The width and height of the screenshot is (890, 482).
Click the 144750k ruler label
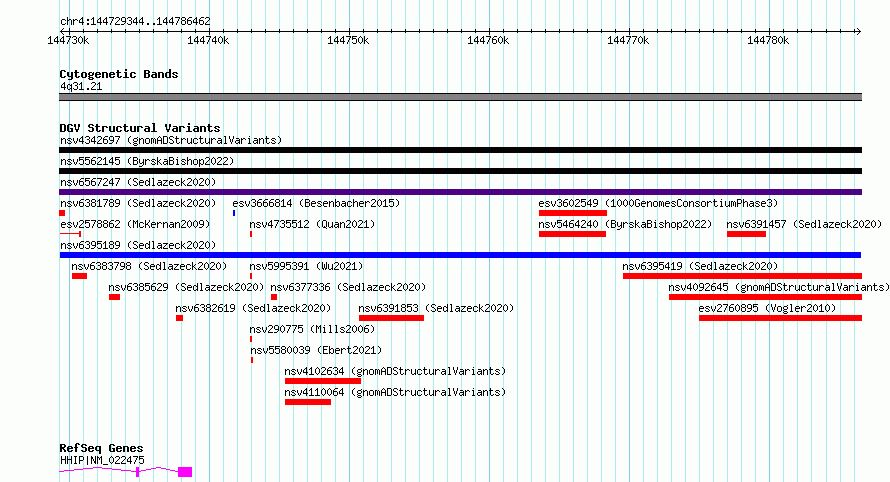click(x=348, y=40)
